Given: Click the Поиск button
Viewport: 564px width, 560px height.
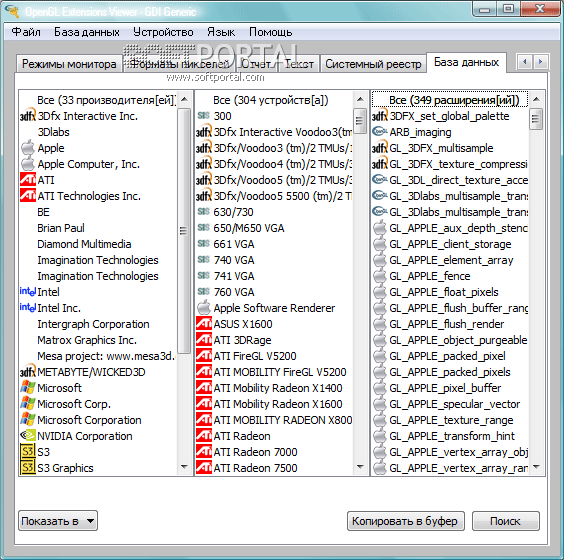Looking at the screenshot, I should coord(505,521).
